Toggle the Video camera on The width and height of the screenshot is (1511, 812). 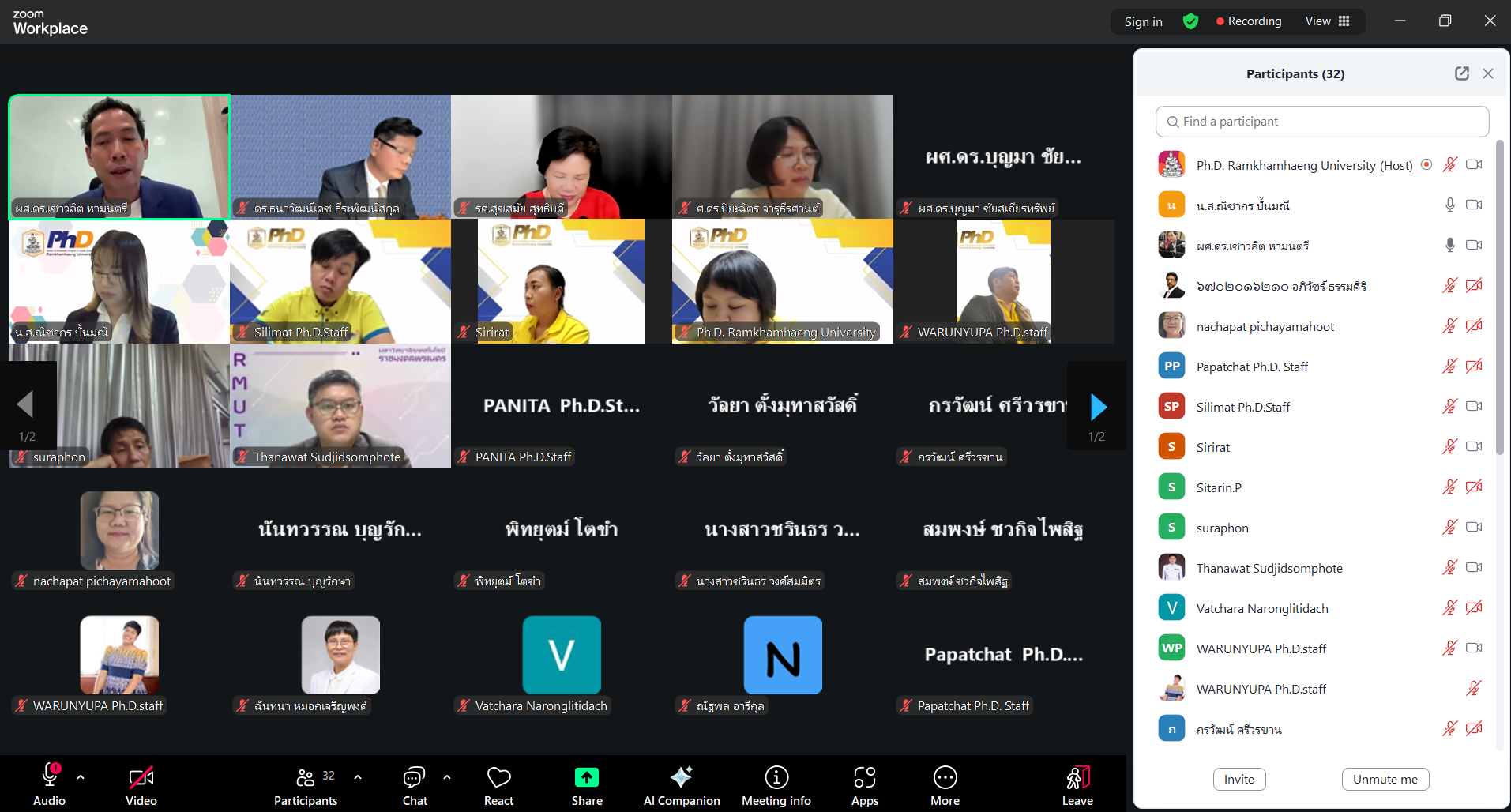click(141, 778)
